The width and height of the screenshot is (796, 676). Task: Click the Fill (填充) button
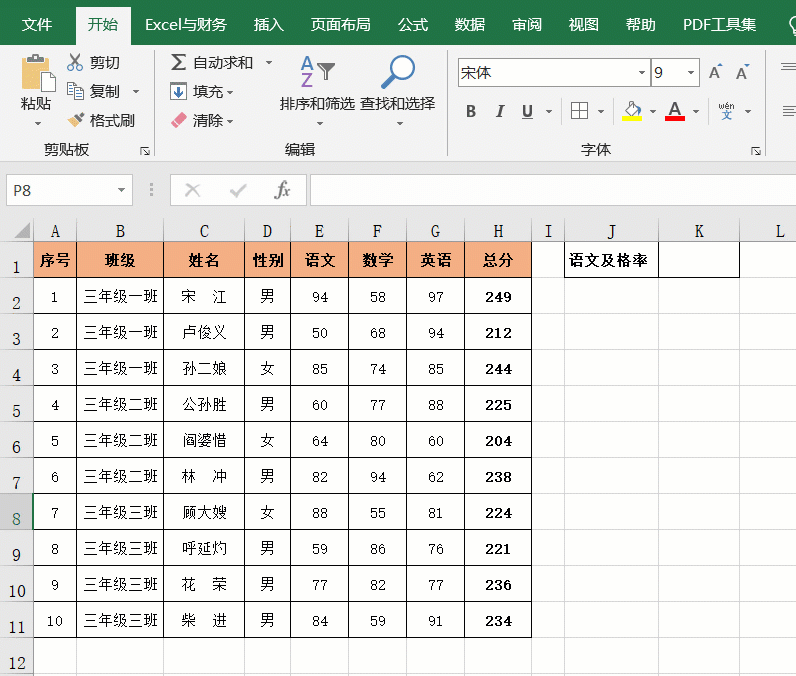point(202,91)
